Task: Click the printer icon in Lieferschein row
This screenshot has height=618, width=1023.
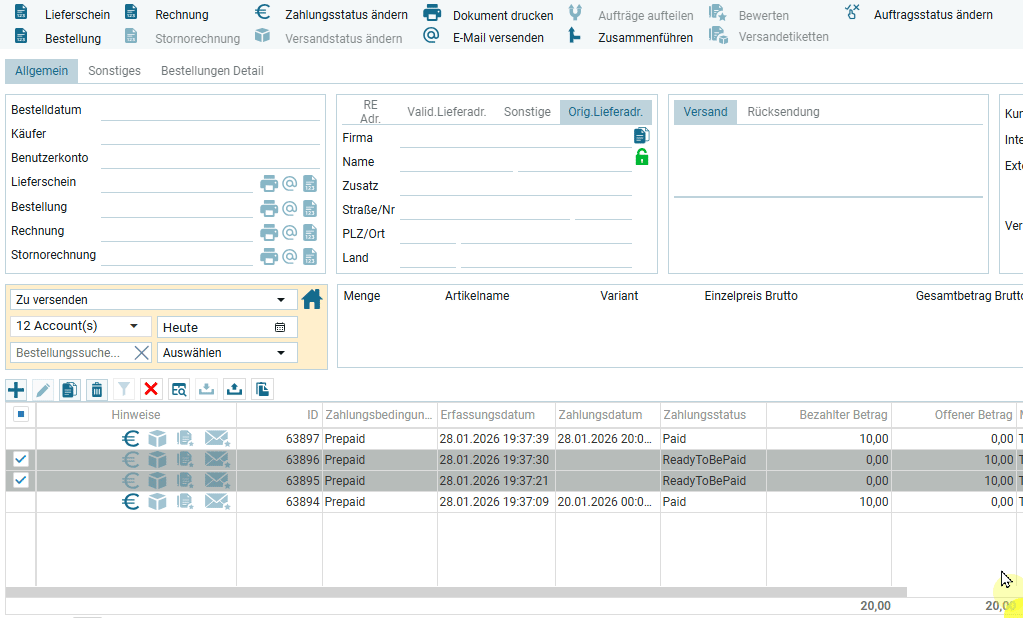Action: pos(269,183)
